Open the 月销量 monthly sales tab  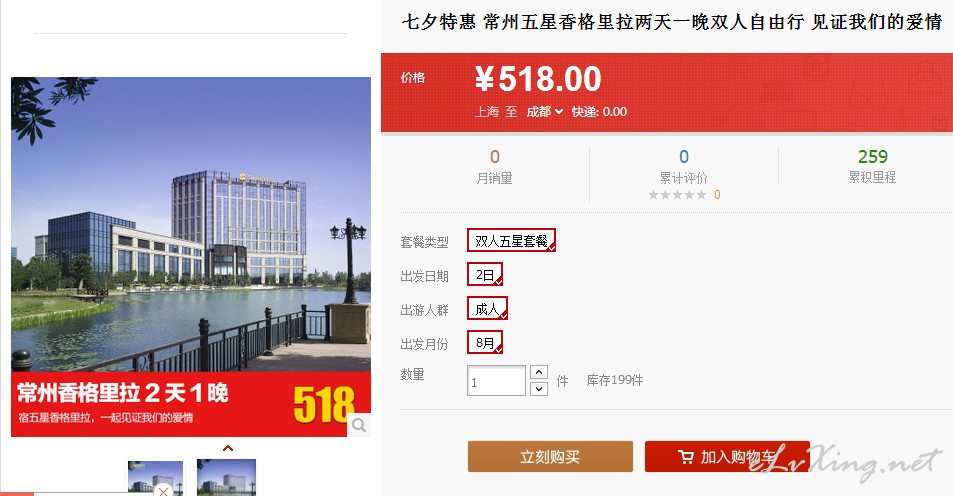[494, 178]
